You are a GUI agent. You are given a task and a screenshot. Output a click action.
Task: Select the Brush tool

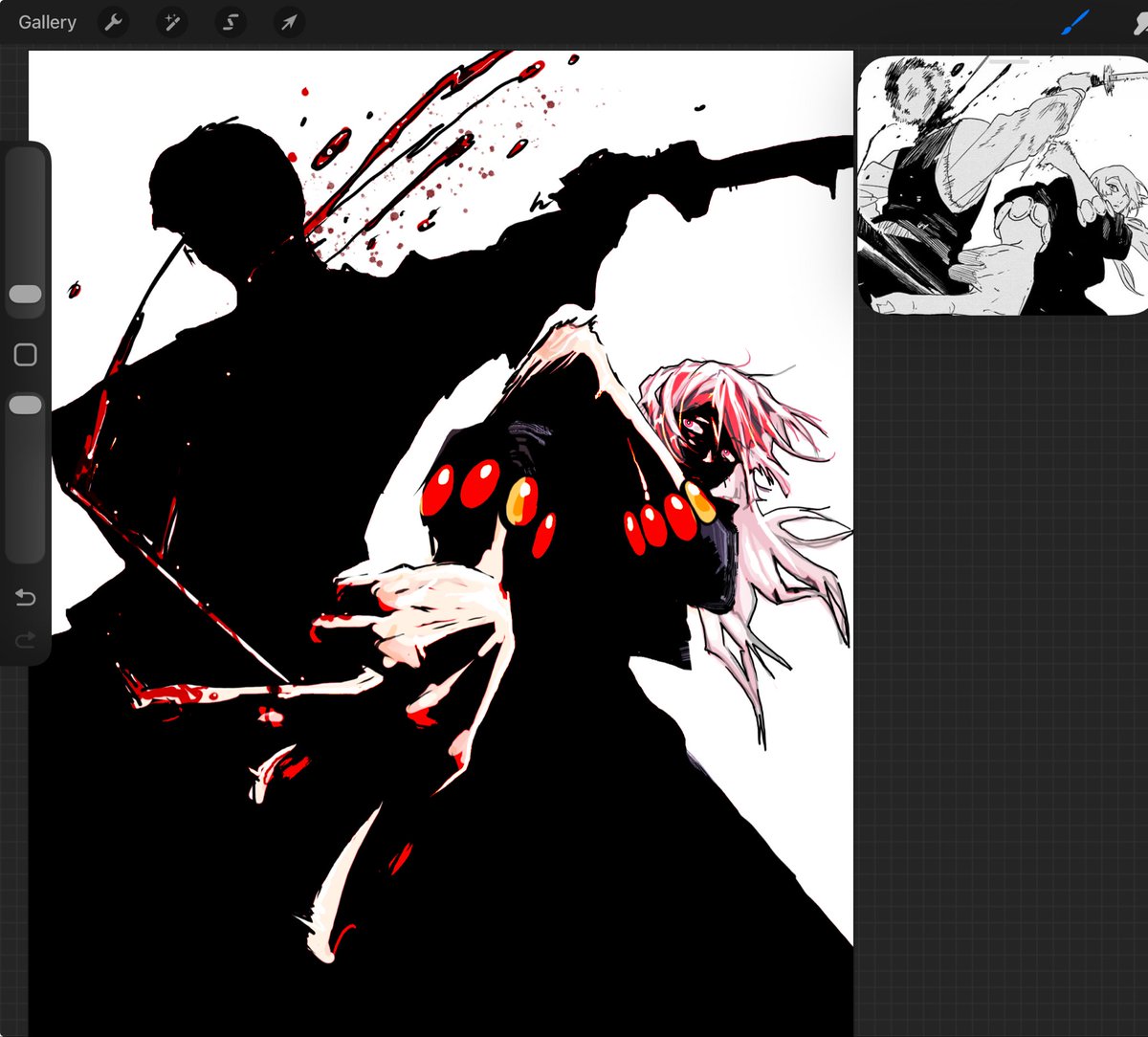(1075, 22)
